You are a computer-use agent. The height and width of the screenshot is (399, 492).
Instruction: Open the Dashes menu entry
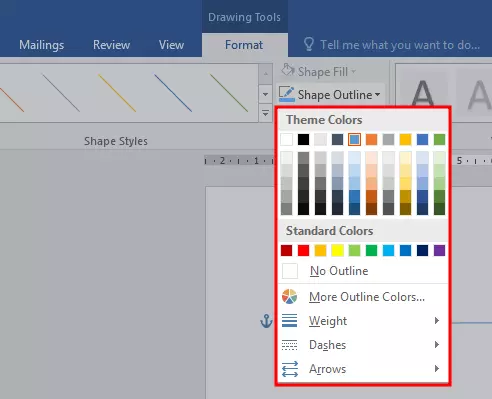coord(363,345)
